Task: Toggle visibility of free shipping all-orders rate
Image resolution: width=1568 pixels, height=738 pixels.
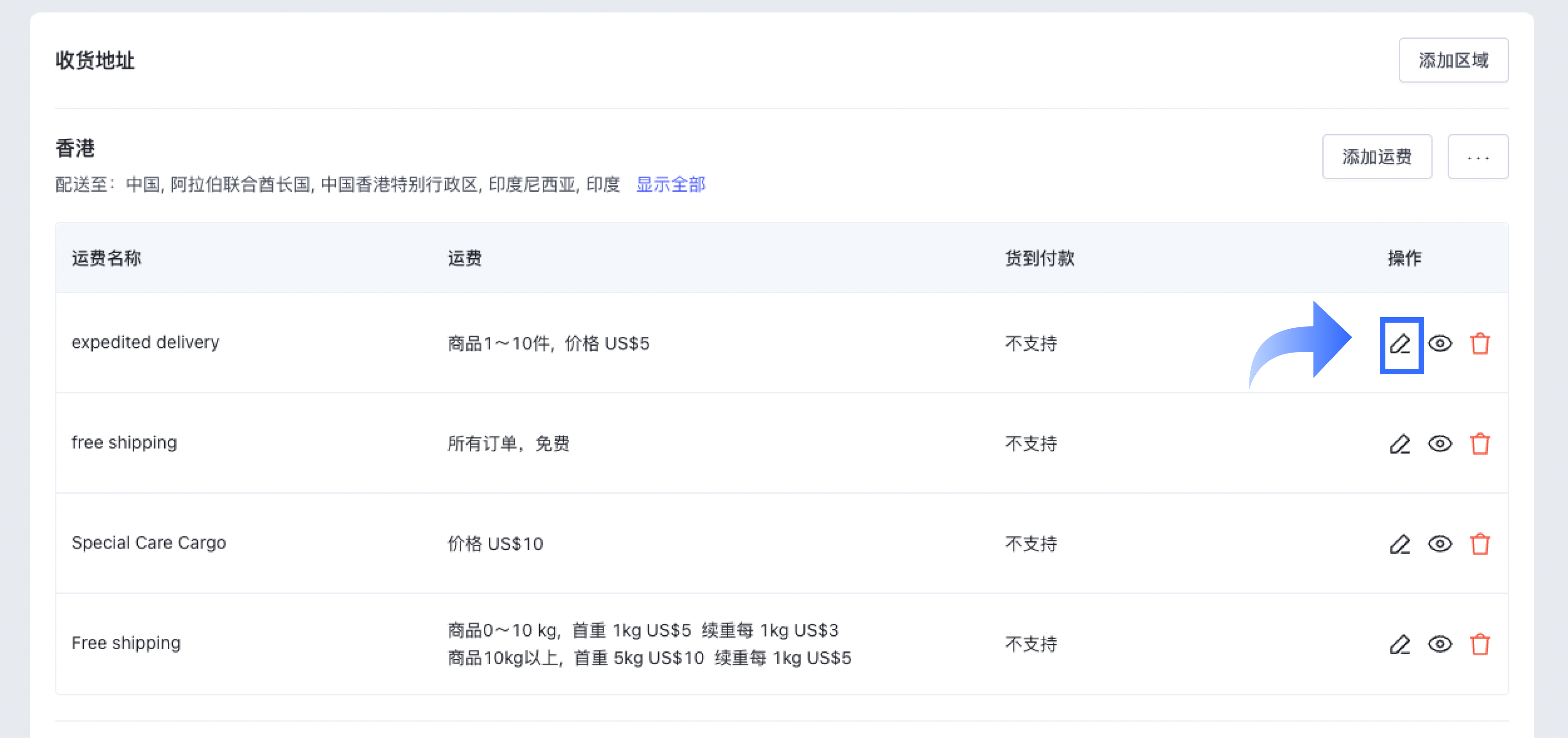Action: (x=1440, y=444)
